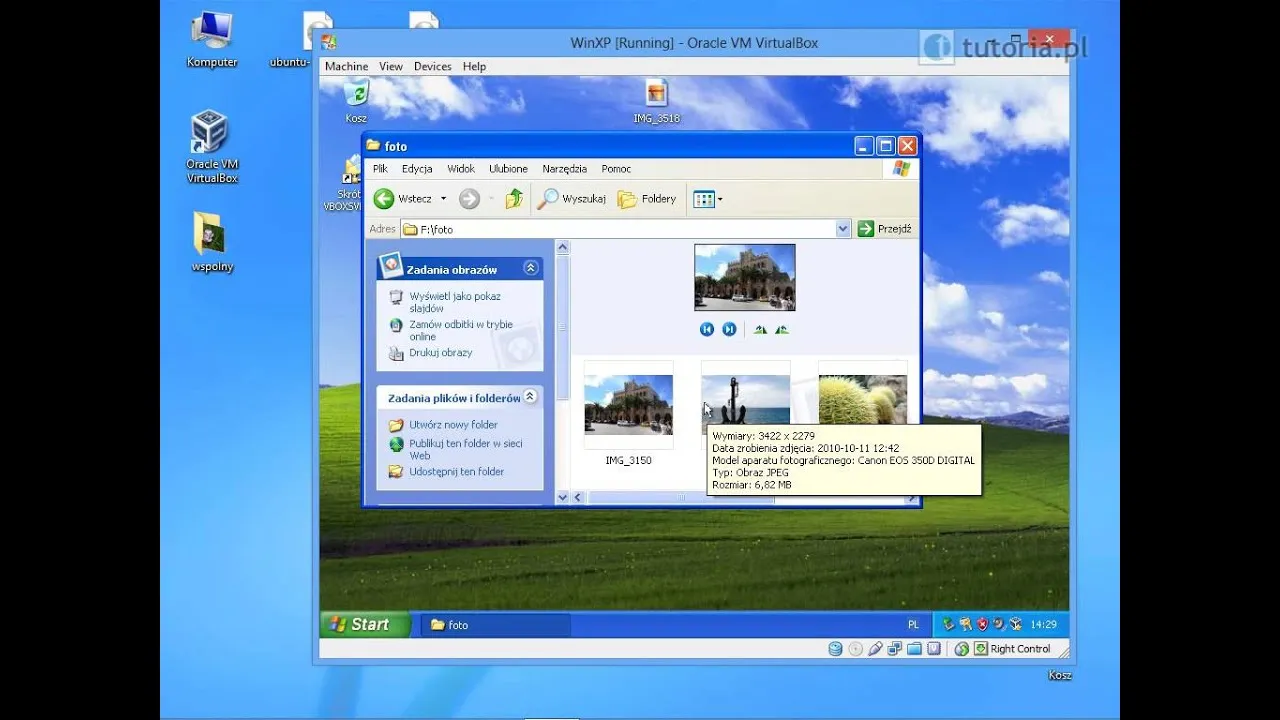This screenshot has height=720, width=1280.
Task: Click the XP tray clock 14:29
Action: pos(1044,624)
